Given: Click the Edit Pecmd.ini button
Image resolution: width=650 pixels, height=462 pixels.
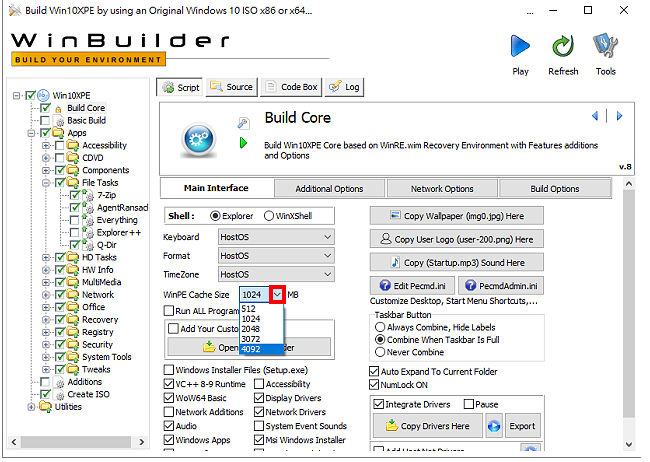Looking at the screenshot, I should [x=412, y=286].
